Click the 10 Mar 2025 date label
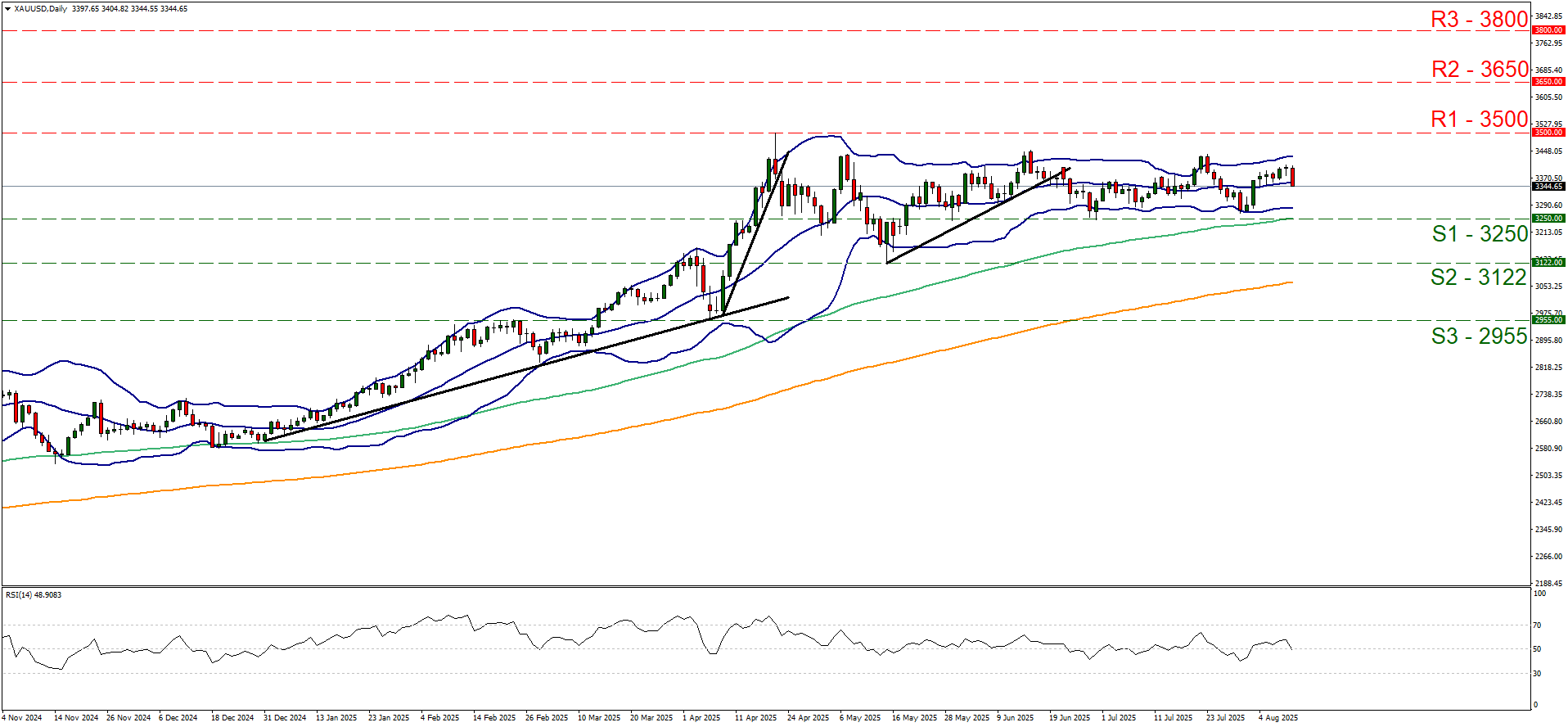 tap(599, 718)
